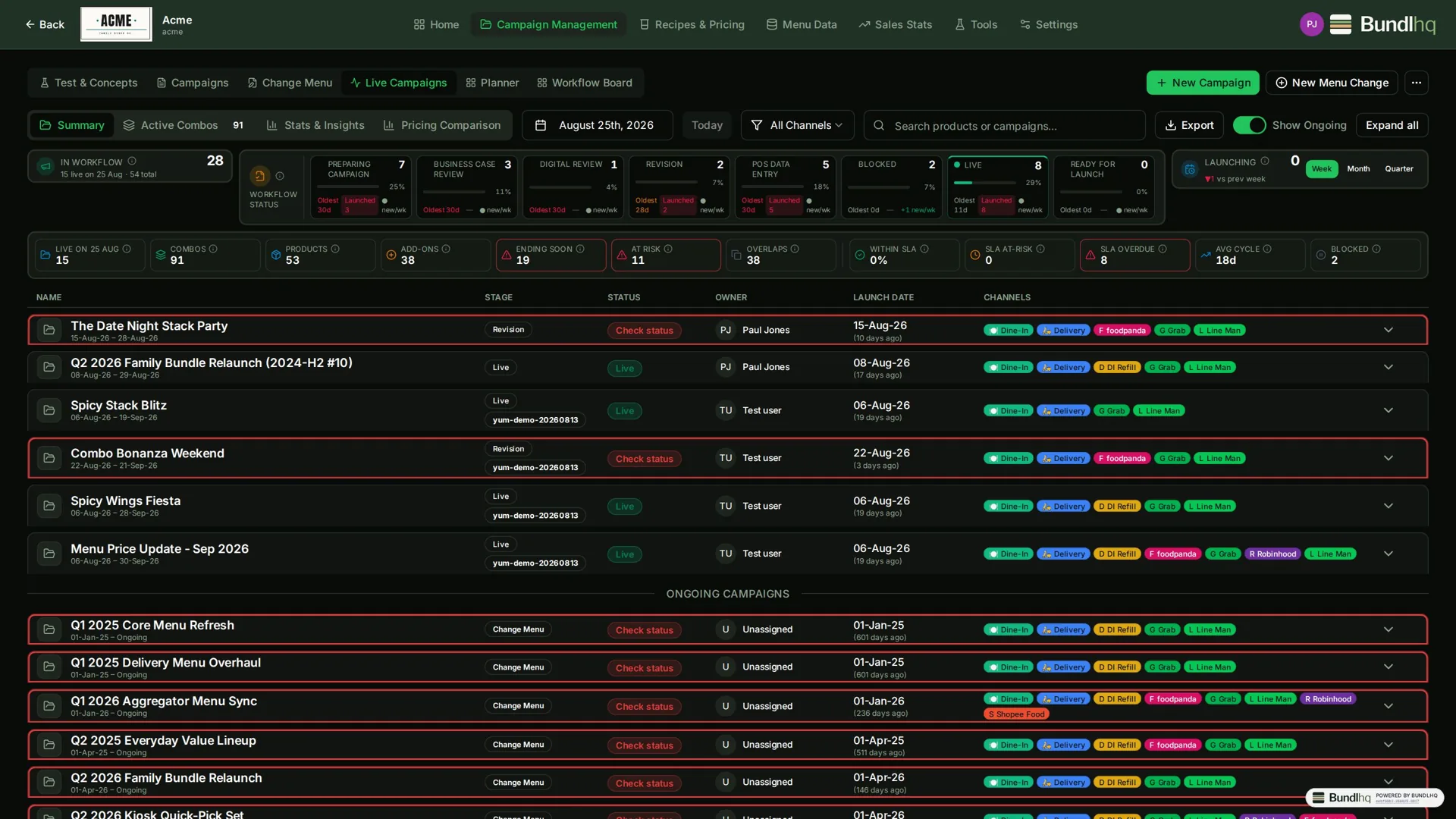The width and height of the screenshot is (1456, 819).
Task: Click info icon next to In Workflow
Action: pyautogui.click(x=132, y=162)
